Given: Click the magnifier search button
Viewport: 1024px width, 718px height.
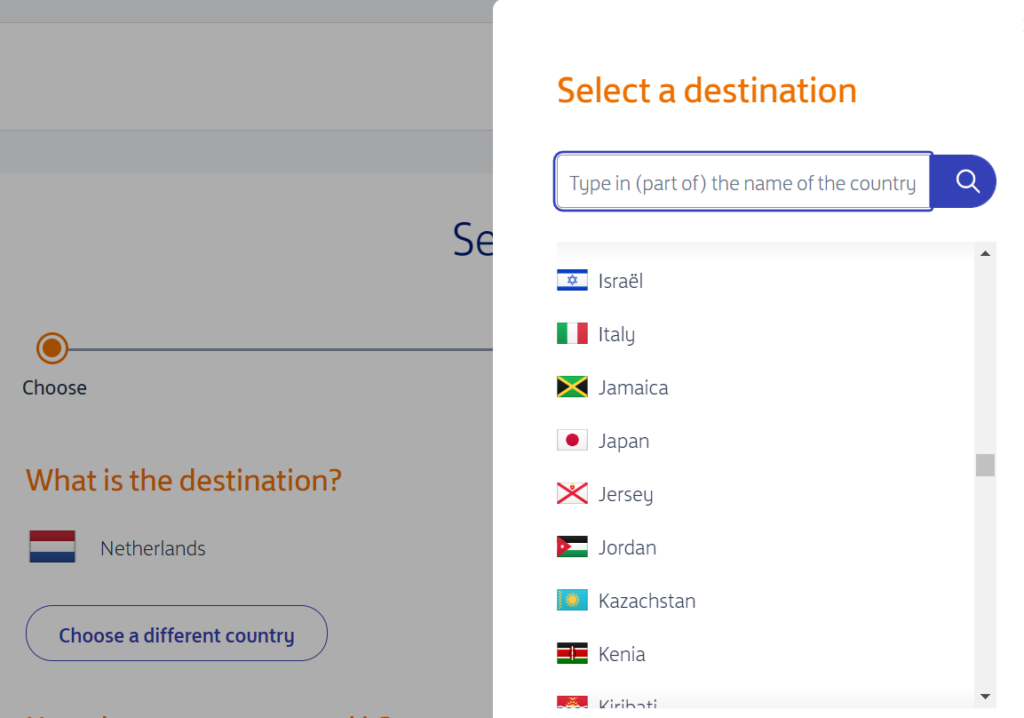Looking at the screenshot, I should tap(964, 182).
